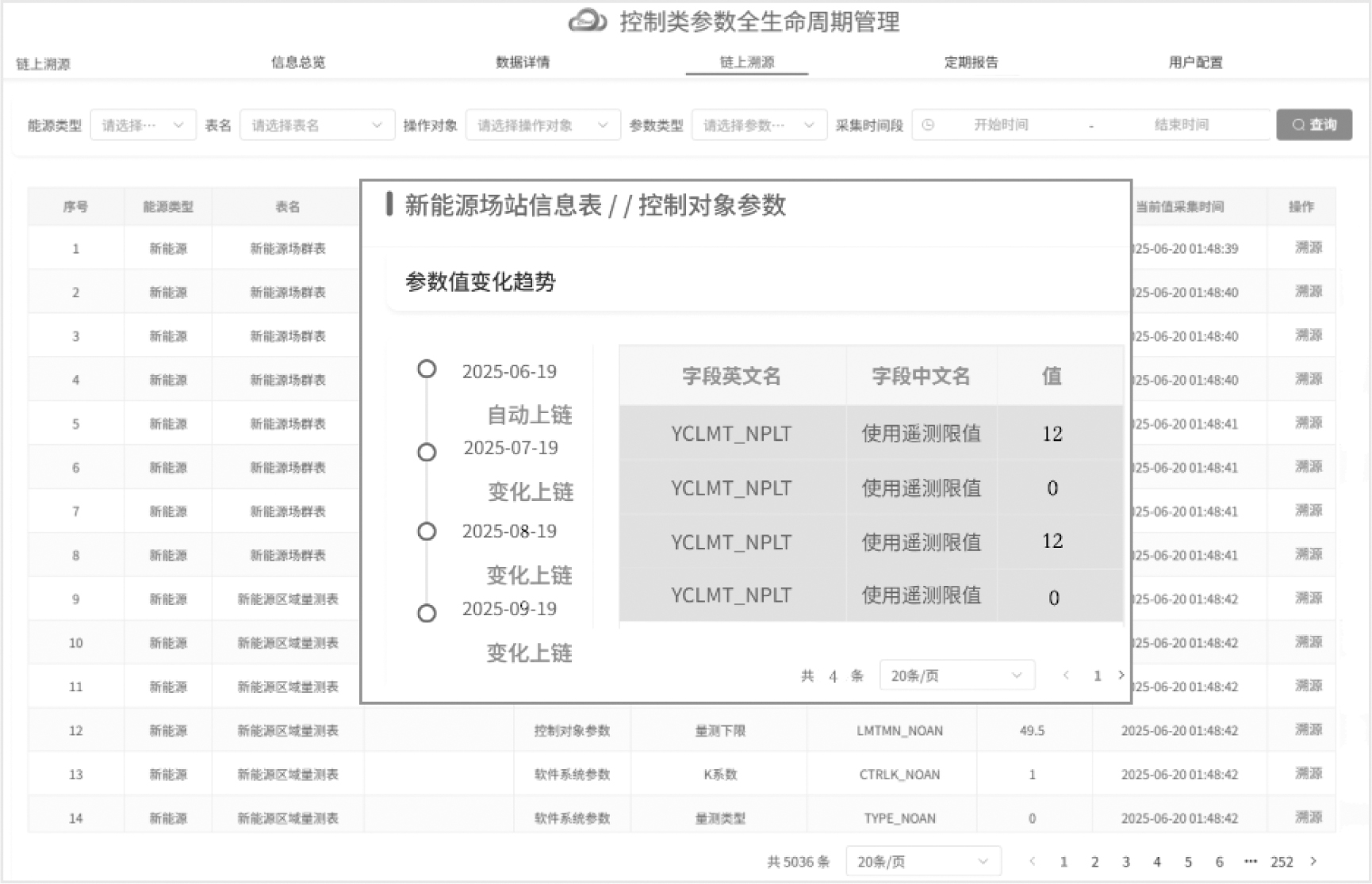Click next page arrow in popup pagination

(1121, 675)
